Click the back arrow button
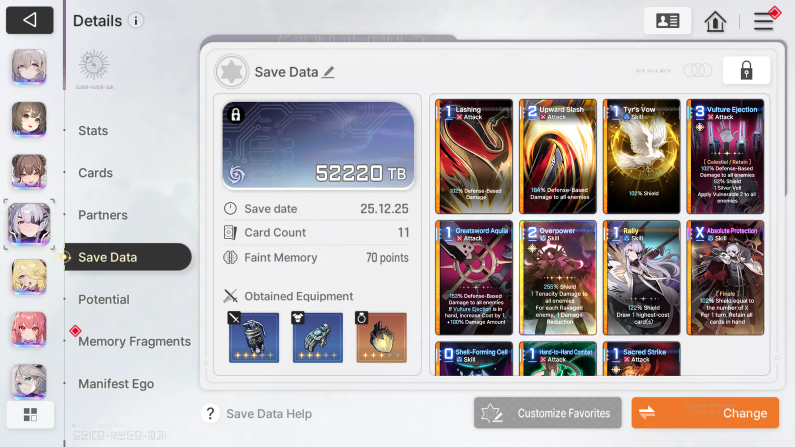Screen dimensions: 795x447 click(29, 20)
